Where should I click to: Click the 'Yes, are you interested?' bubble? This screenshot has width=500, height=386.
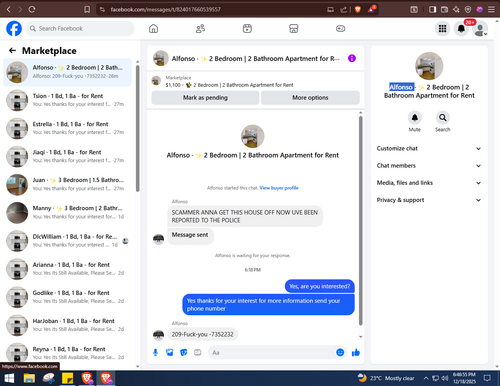click(319, 286)
